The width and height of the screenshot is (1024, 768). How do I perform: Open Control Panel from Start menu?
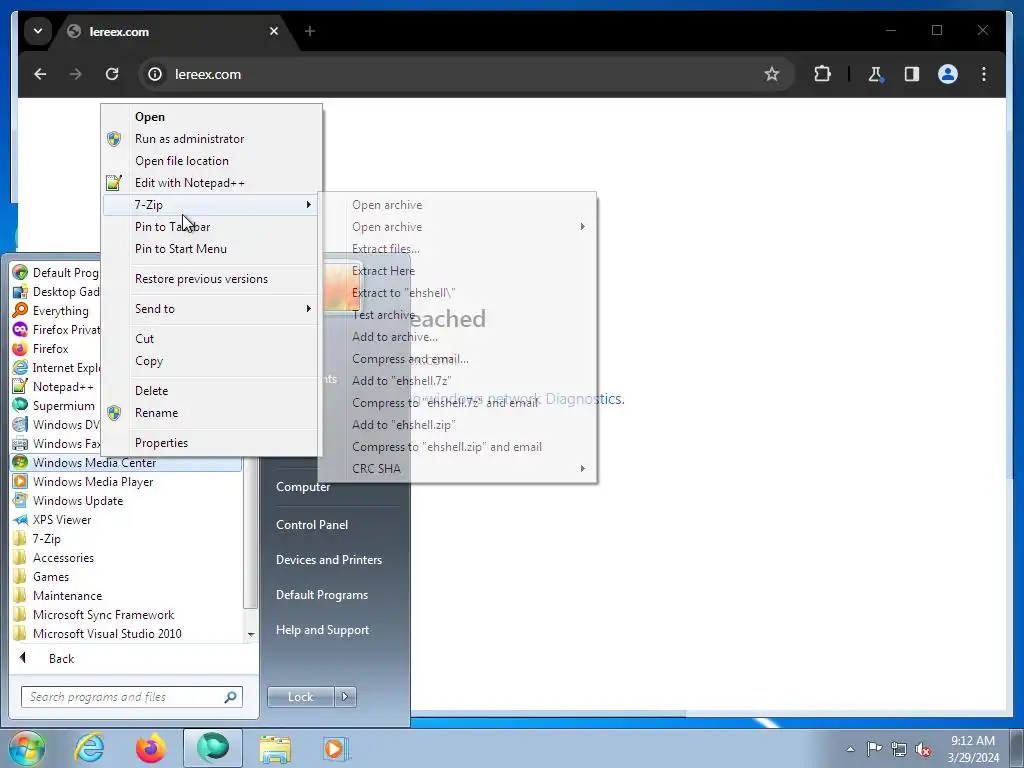coord(312,524)
